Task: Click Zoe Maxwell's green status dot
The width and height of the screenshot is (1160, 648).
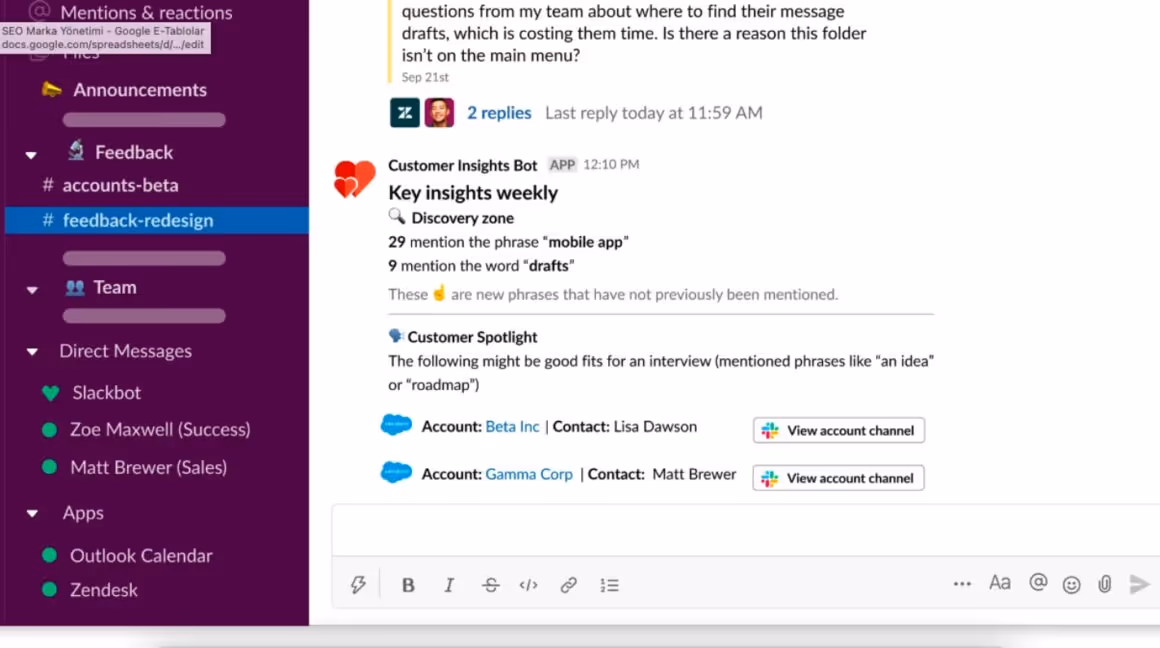Action: pyautogui.click(x=50, y=430)
